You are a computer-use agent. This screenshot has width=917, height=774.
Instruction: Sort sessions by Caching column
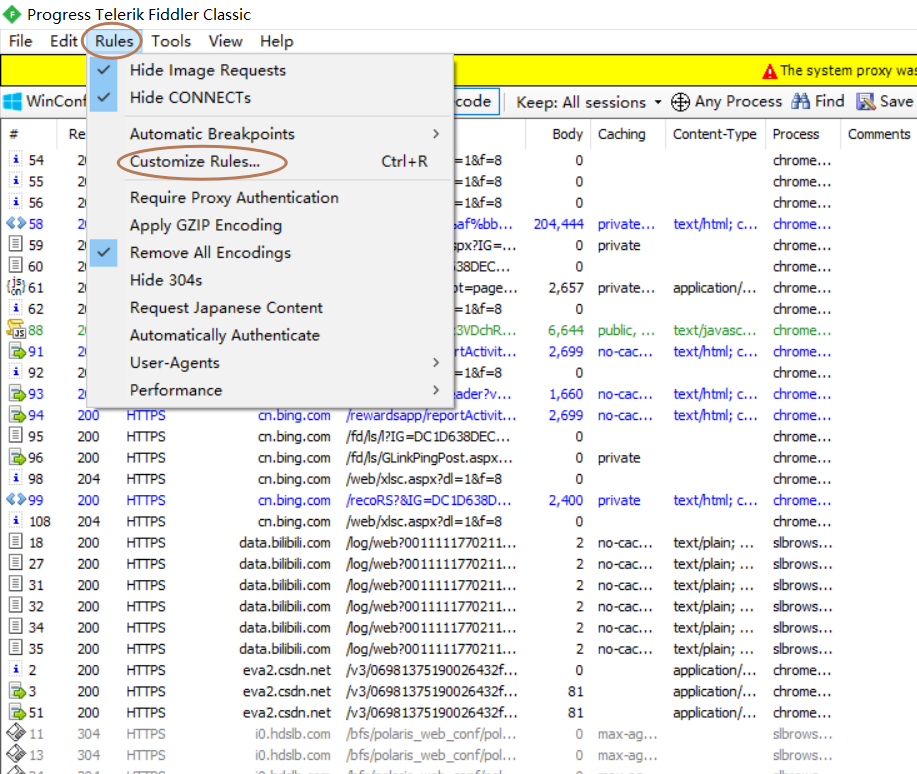(x=628, y=134)
